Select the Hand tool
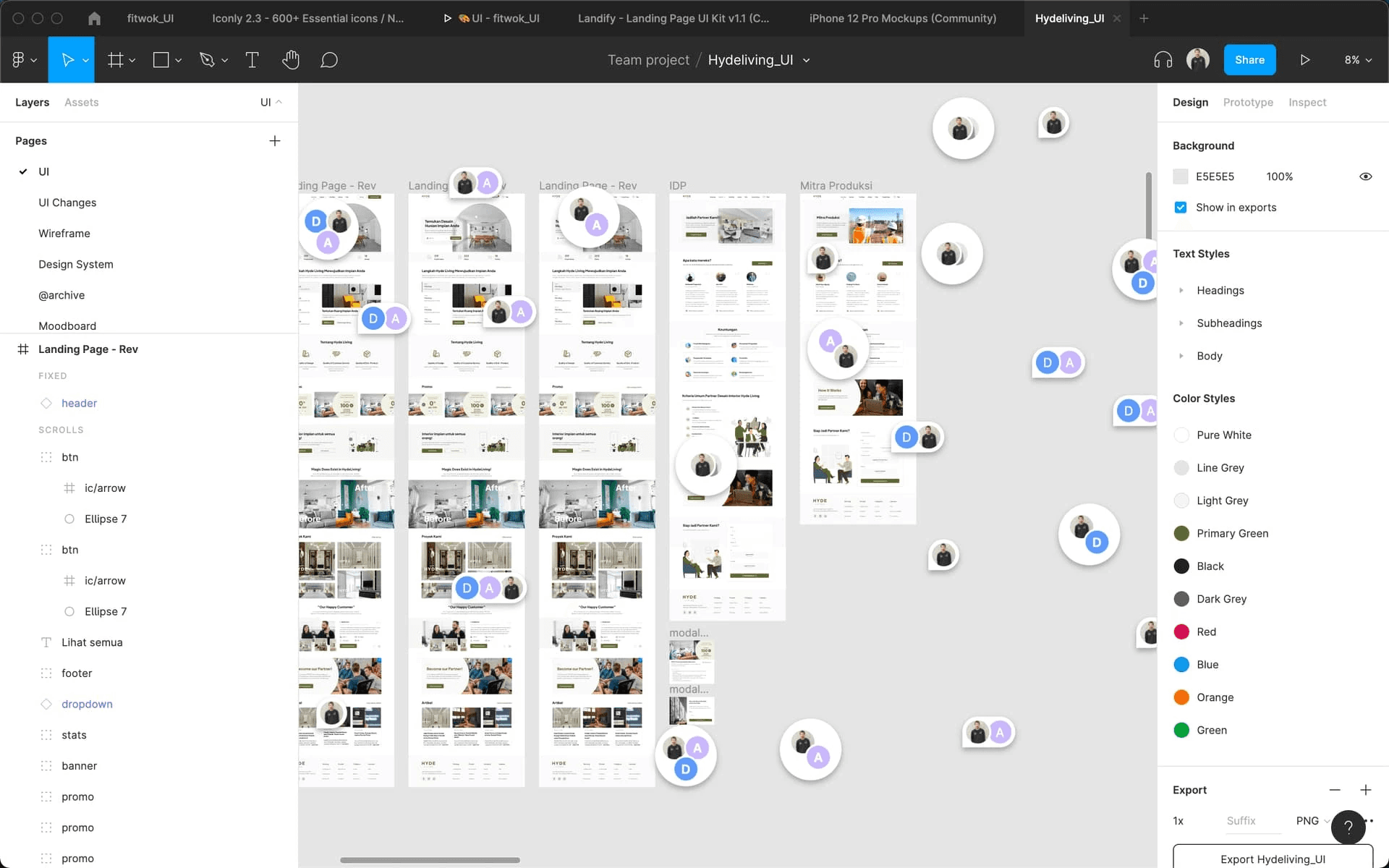The image size is (1389, 868). click(291, 60)
